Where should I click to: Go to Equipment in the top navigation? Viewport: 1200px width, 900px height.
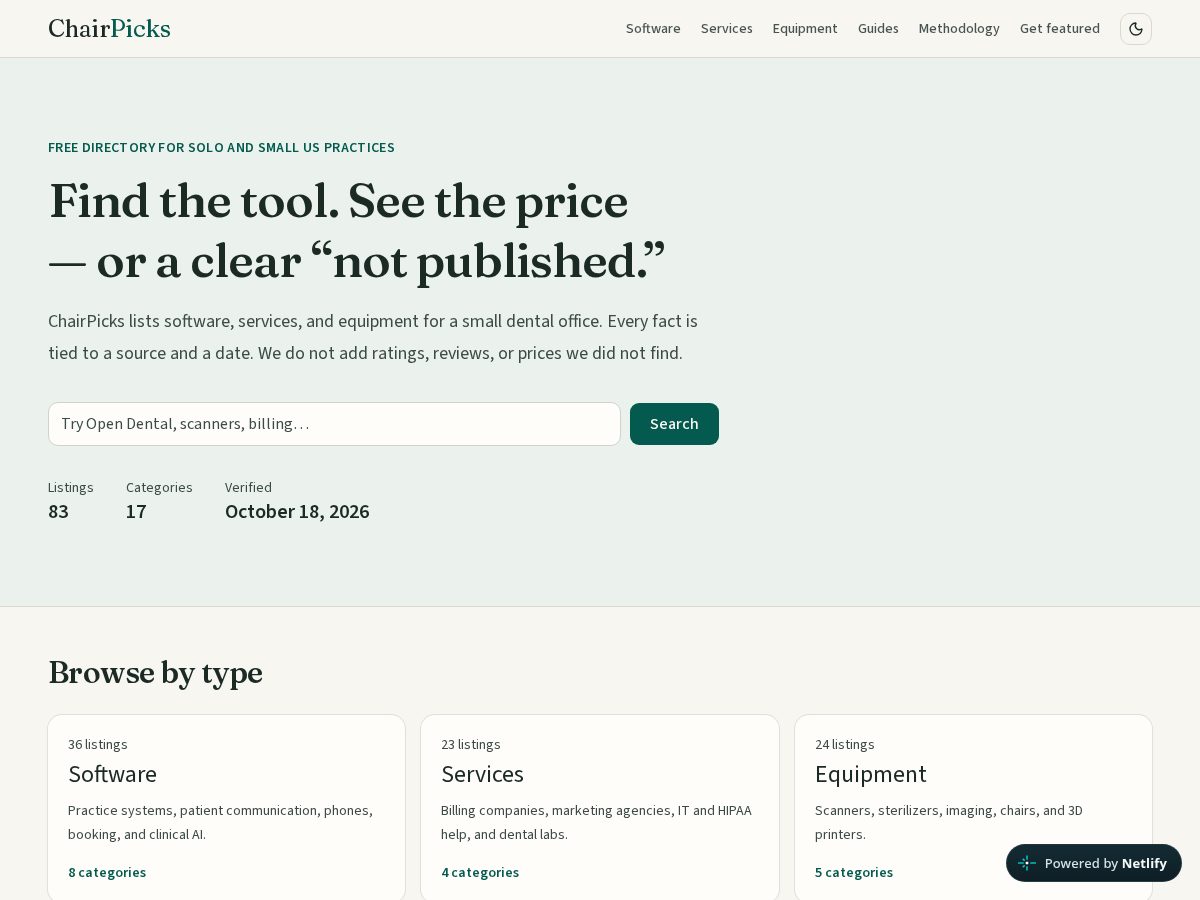click(x=805, y=28)
